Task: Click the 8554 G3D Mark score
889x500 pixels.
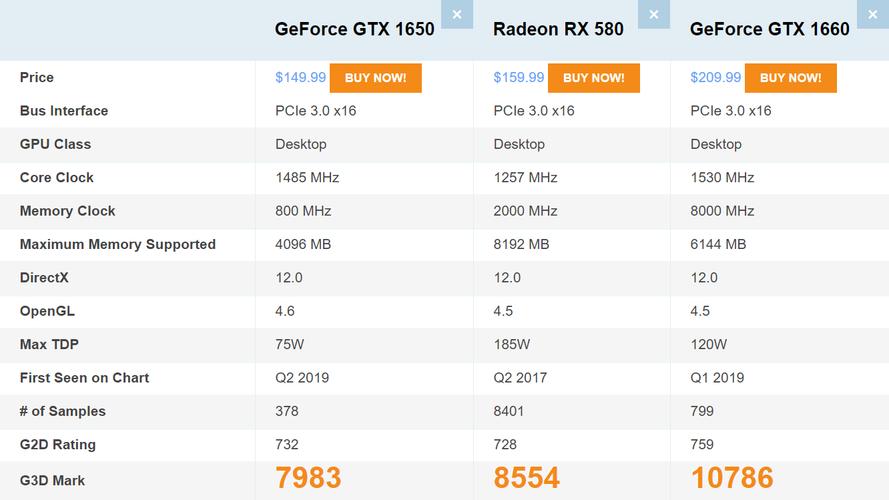Action: click(x=526, y=479)
